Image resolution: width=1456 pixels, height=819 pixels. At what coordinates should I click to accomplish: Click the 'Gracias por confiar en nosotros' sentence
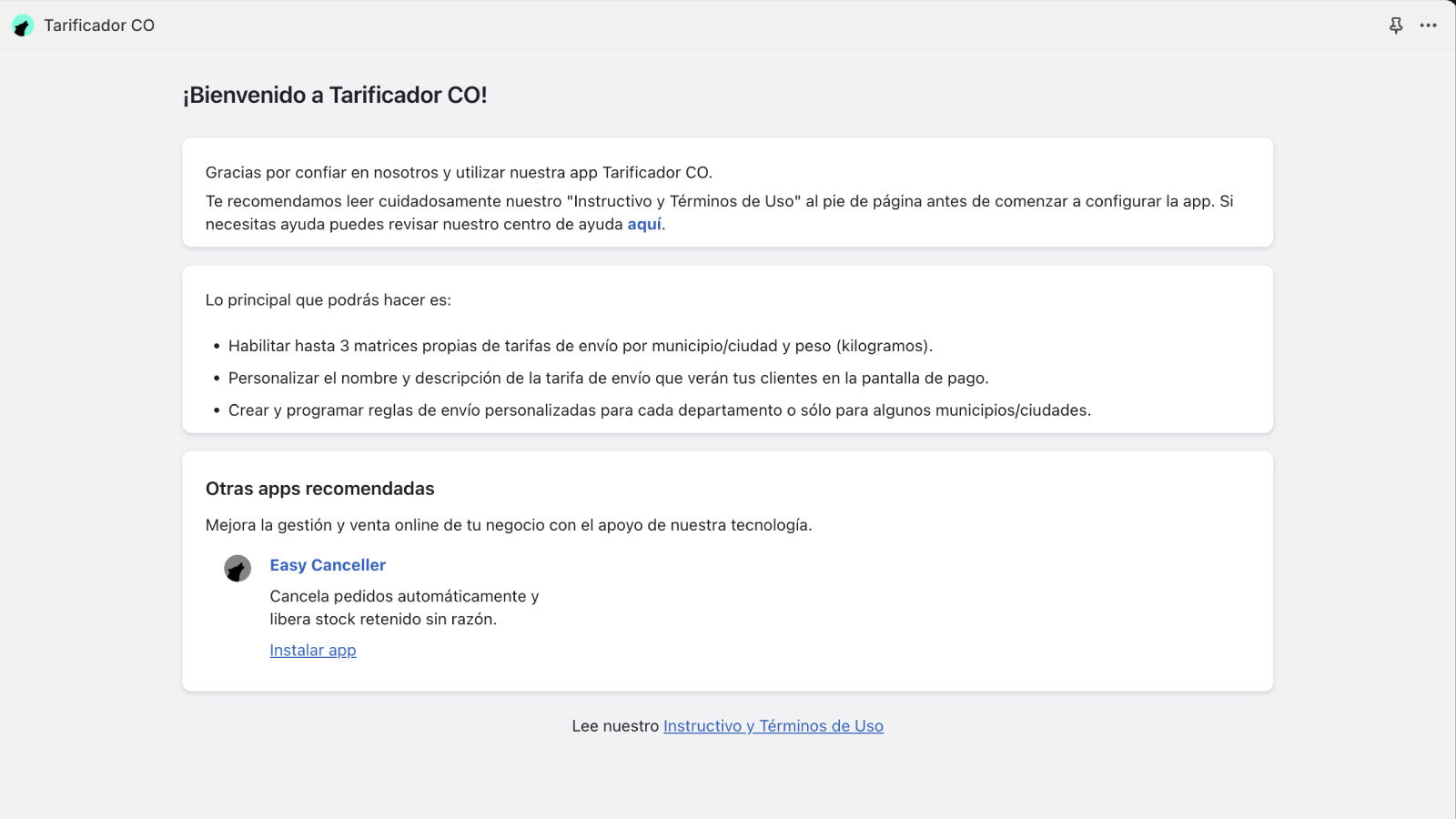pos(459,173)
